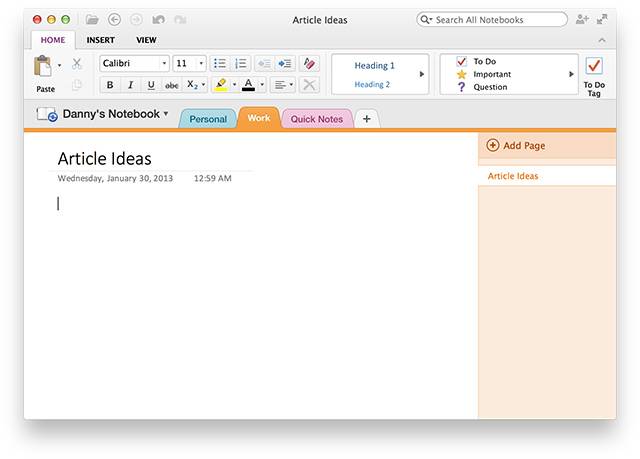Click the Article Ideas page title
The width and height of the screenshot is (640, 459).
(x=104, y=158)
